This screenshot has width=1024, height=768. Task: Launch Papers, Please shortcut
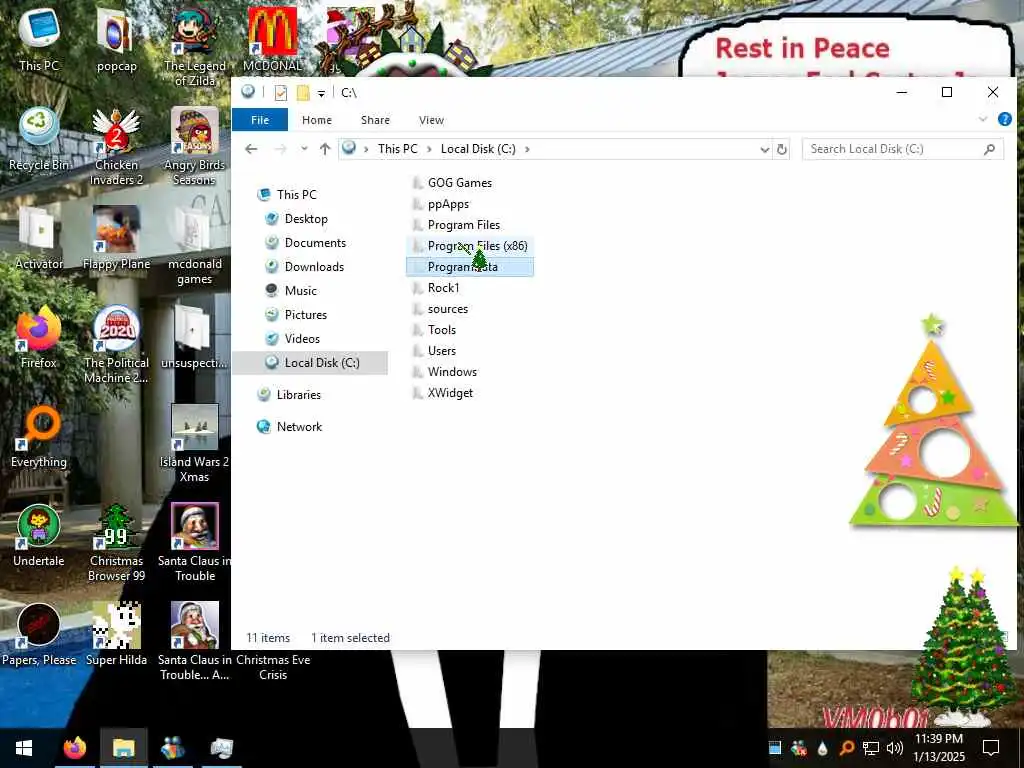39,633
